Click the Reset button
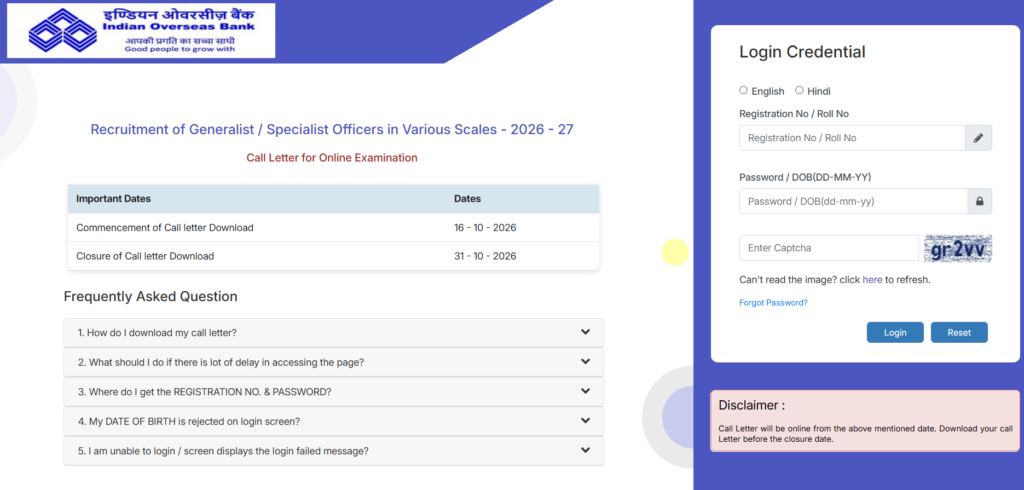Screen dimensions: 1024x490 click(x=959, y=333)
